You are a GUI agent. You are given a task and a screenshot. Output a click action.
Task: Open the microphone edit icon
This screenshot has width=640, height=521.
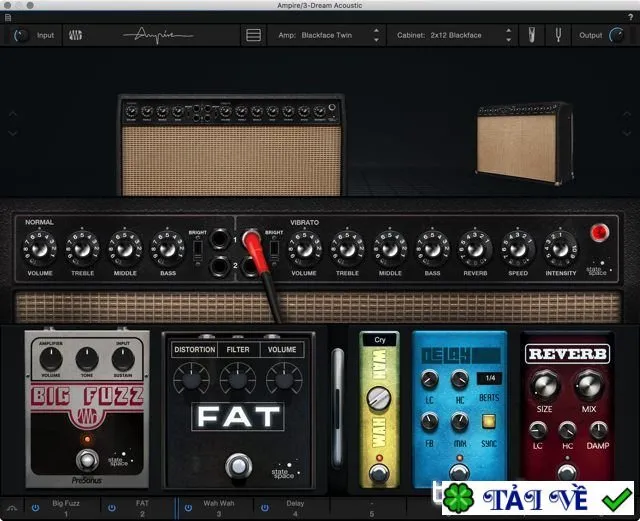pyautogui.click(x=531, y=35)
